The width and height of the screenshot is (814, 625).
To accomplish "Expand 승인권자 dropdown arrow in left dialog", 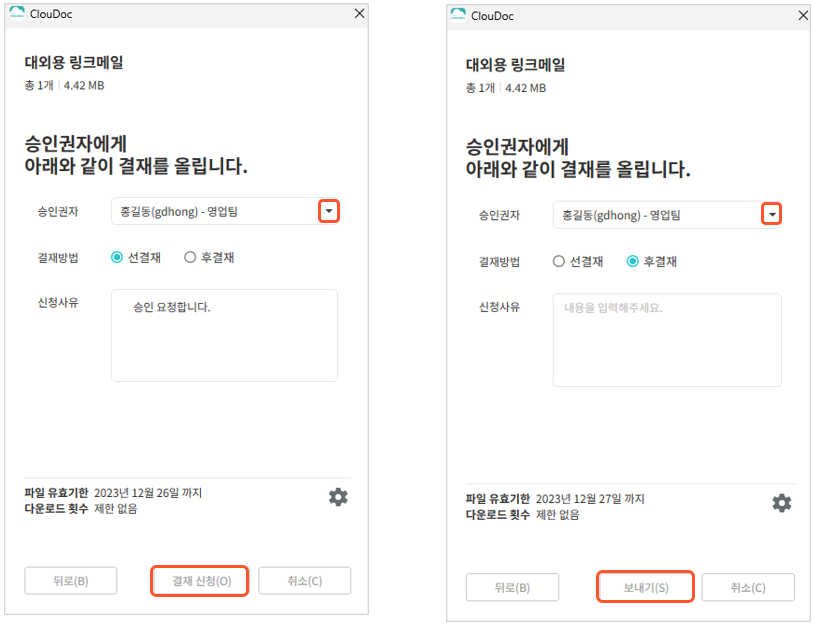I will [x=329, y=211].
